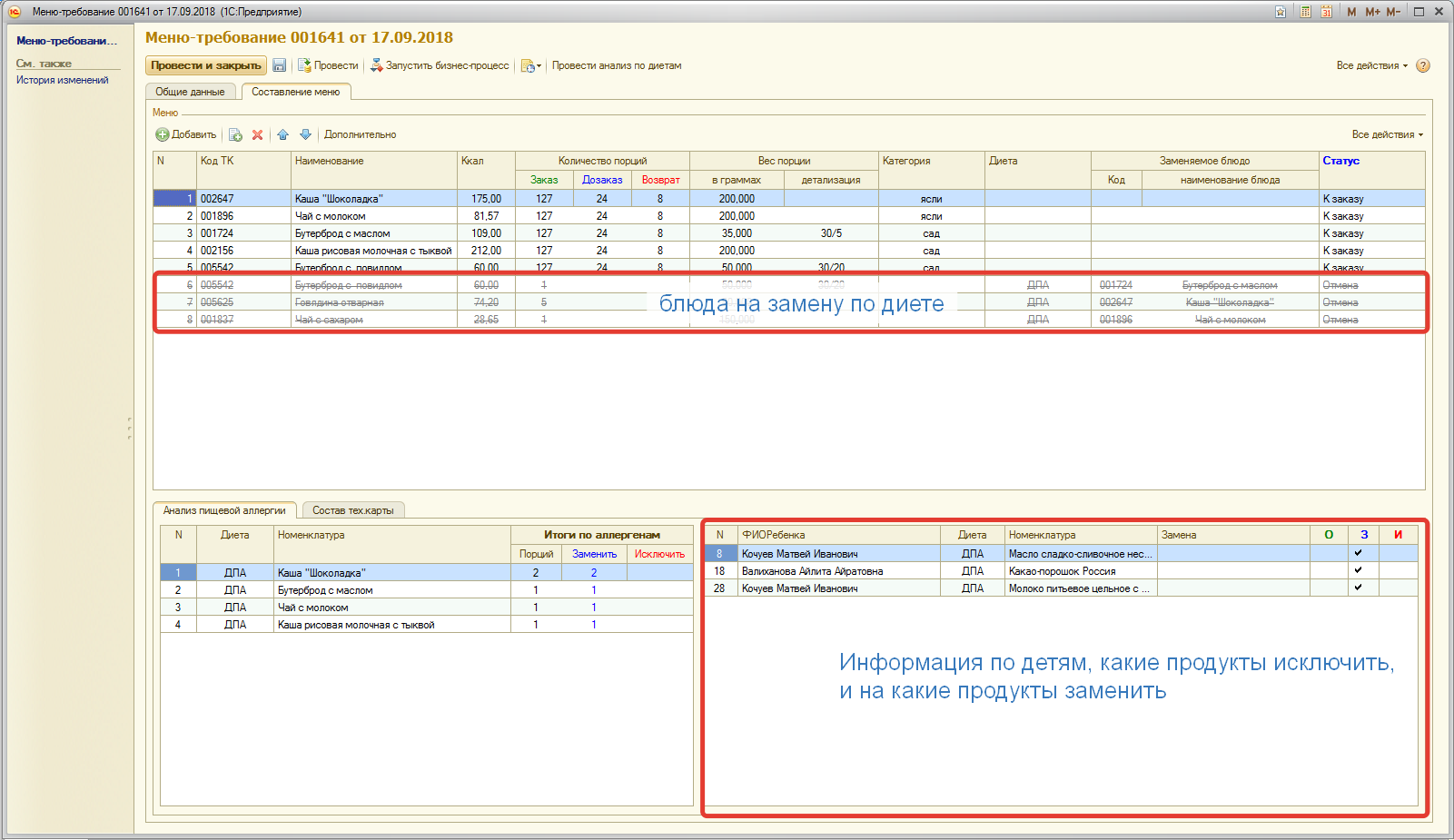The height and width of the screenshot is (840, 1454).
Task: Select Меню-требование item in the navigation panel
Action: [x=67, y=41]
